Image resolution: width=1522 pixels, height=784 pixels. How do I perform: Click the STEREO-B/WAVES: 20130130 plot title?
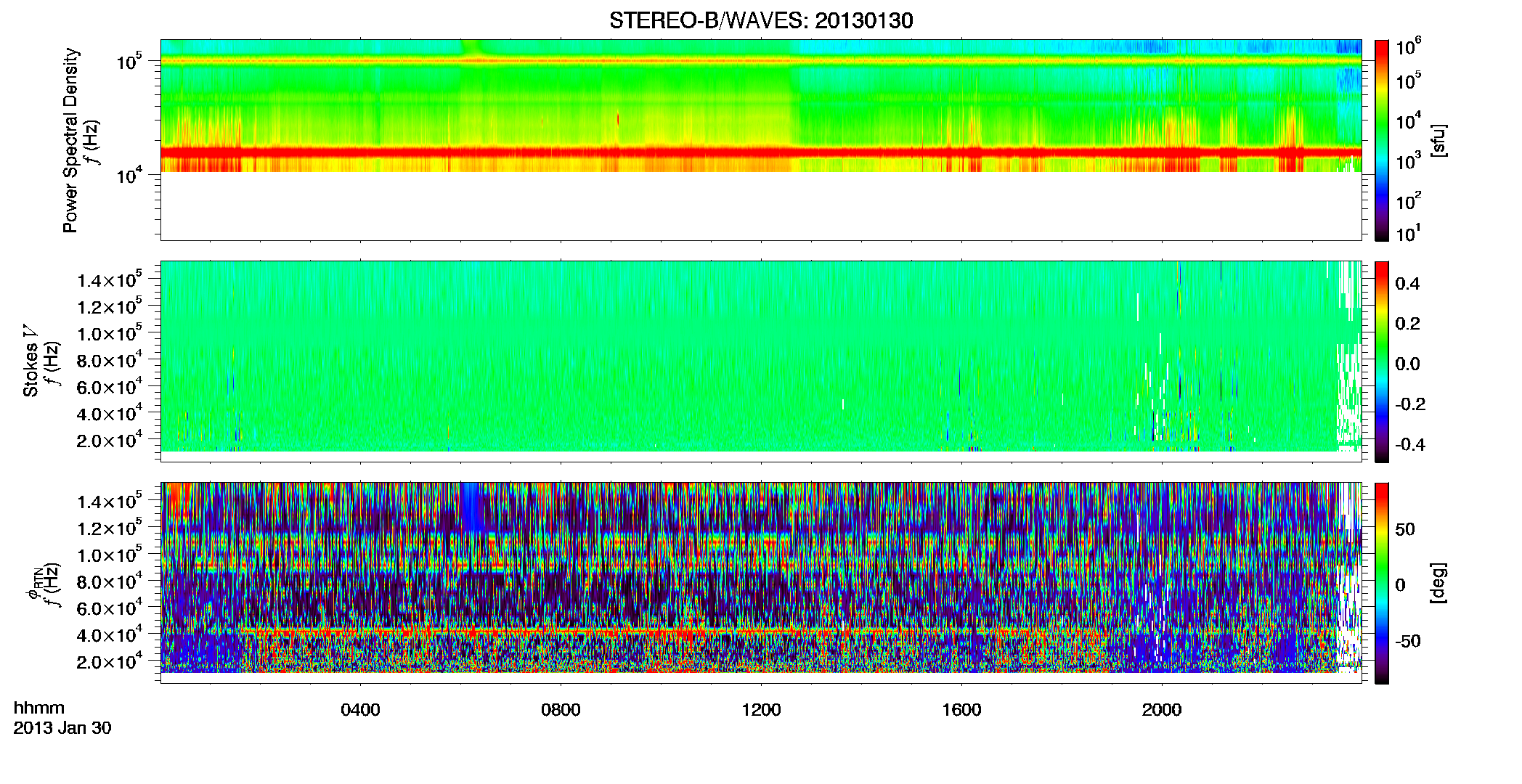tap(761, 20)
